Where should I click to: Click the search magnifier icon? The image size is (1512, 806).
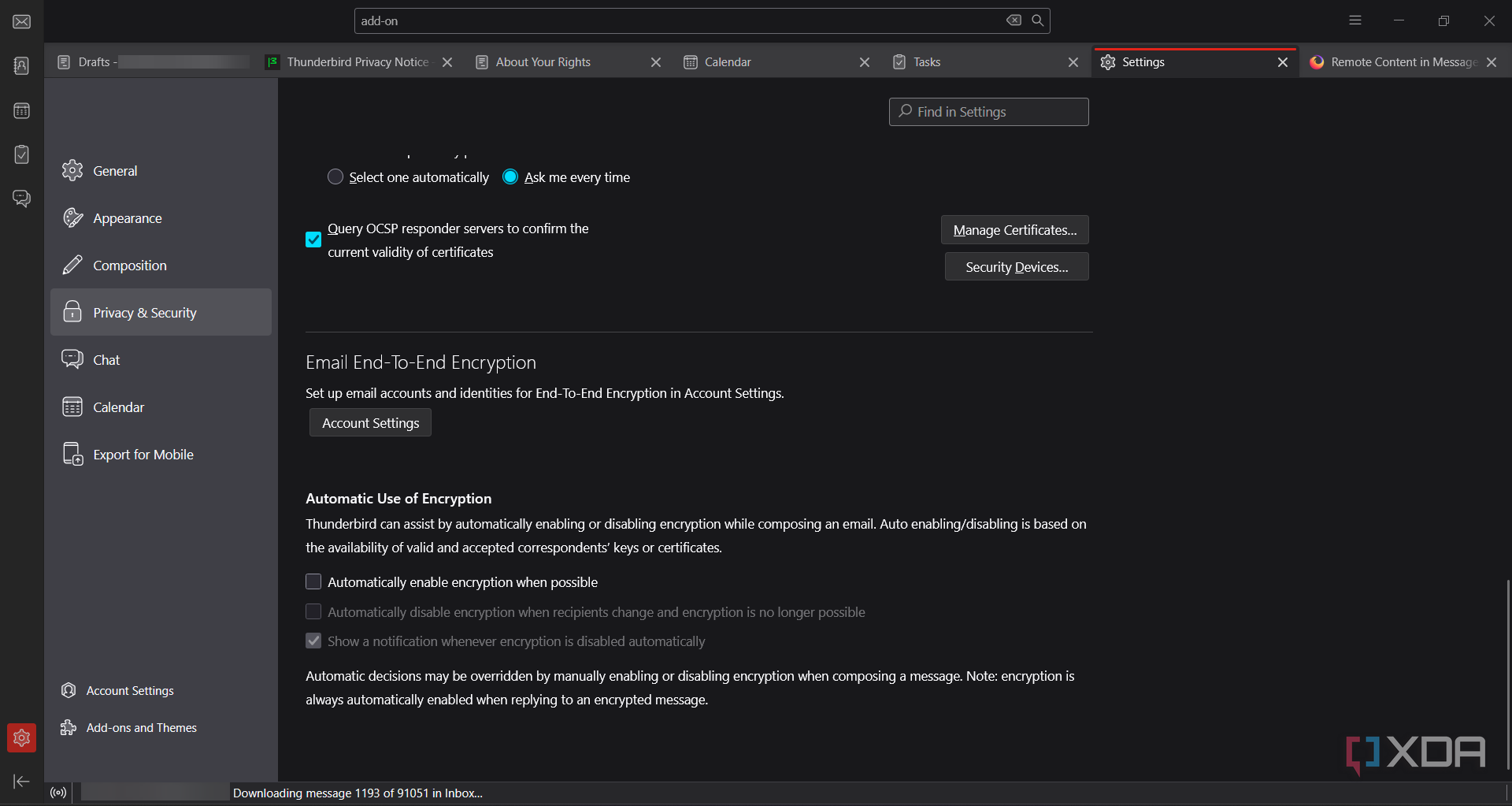point(1038,20)
